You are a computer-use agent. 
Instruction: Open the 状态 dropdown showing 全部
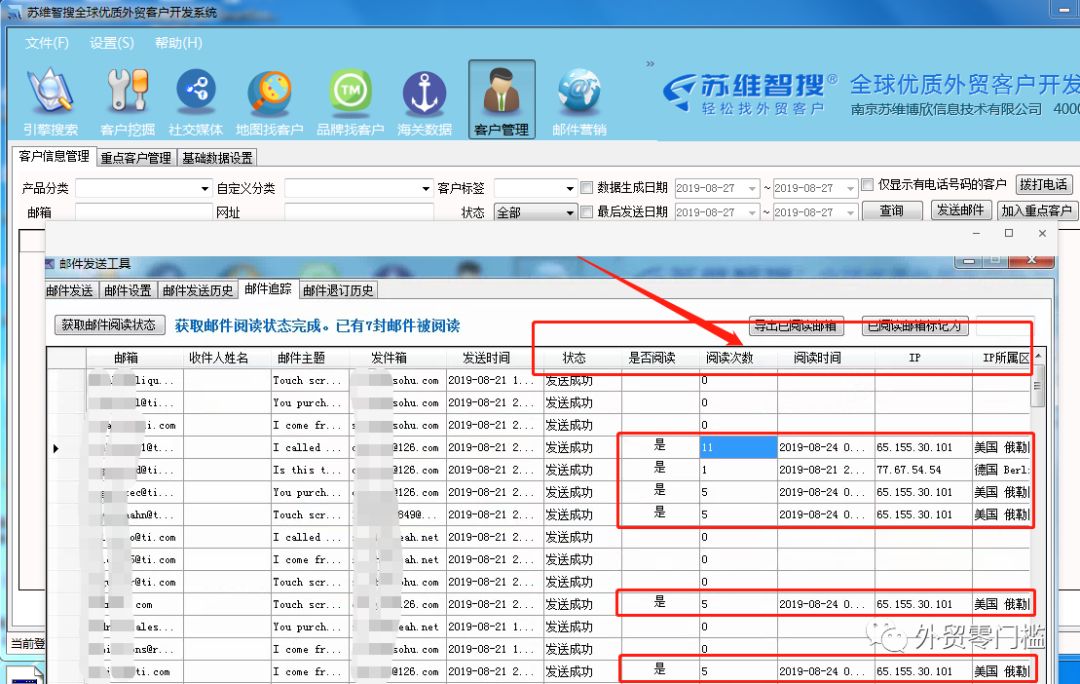click(x=534, y=212)
